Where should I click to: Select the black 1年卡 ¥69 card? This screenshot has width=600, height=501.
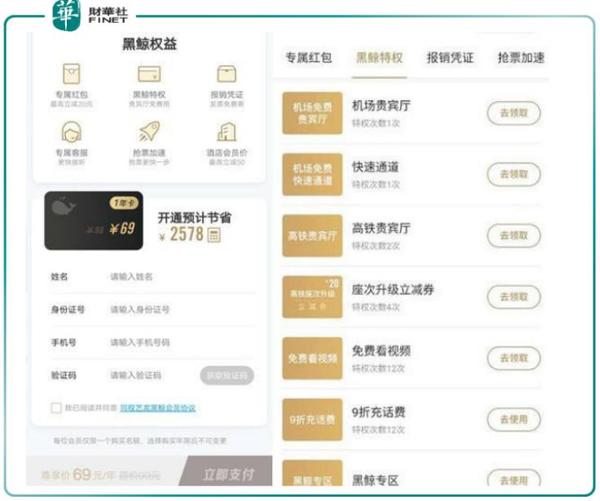coord(94,221)
